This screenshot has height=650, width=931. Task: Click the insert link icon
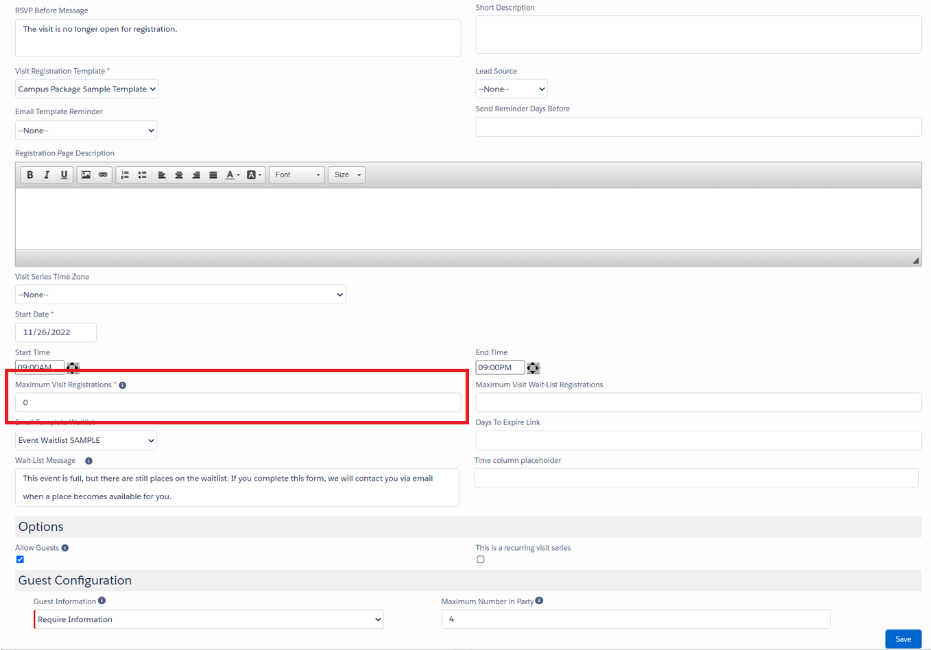[x=103, y=175]
